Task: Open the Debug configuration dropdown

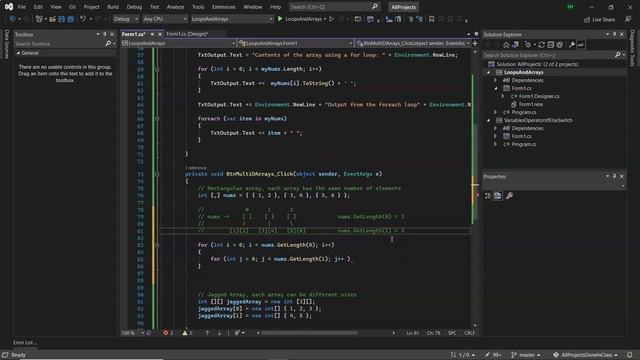Action: click(125, 19)
